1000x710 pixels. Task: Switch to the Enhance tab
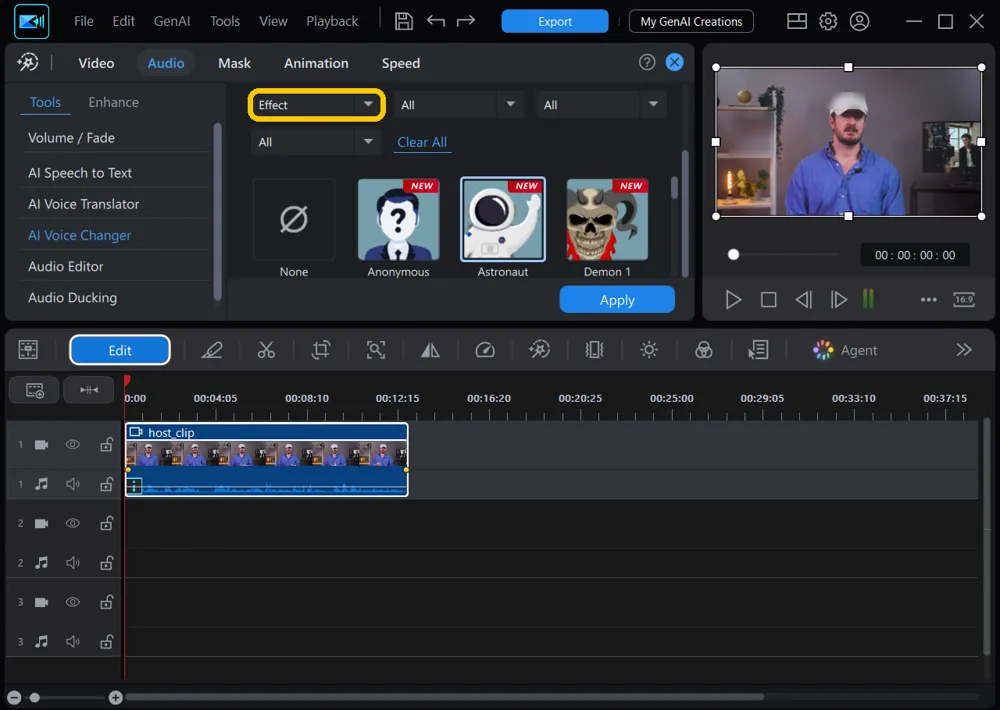point(114,102)
